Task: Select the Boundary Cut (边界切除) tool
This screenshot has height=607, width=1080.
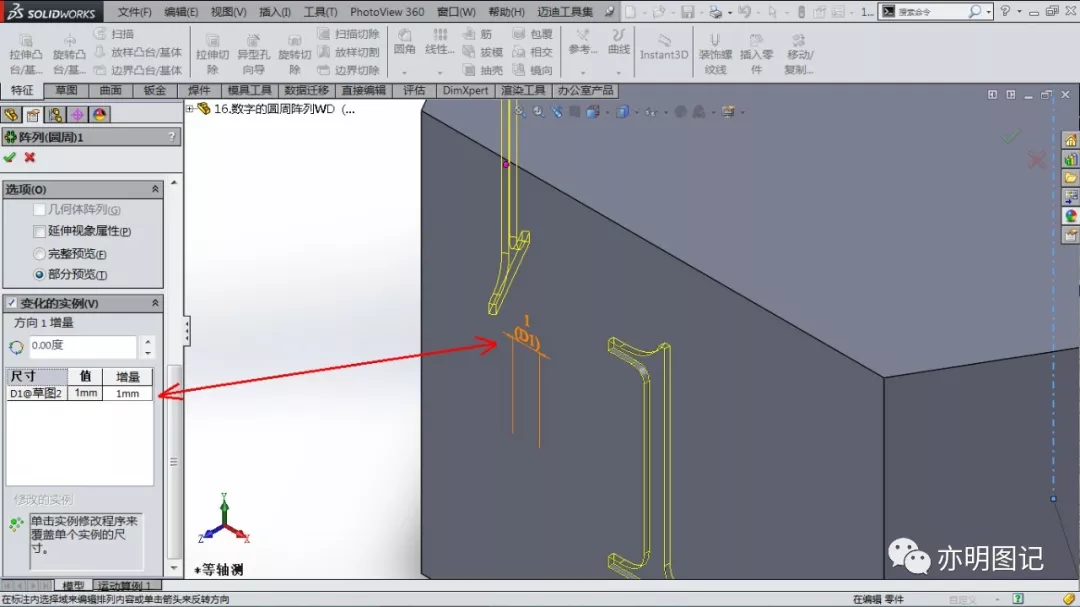Action: click(349, 70)
